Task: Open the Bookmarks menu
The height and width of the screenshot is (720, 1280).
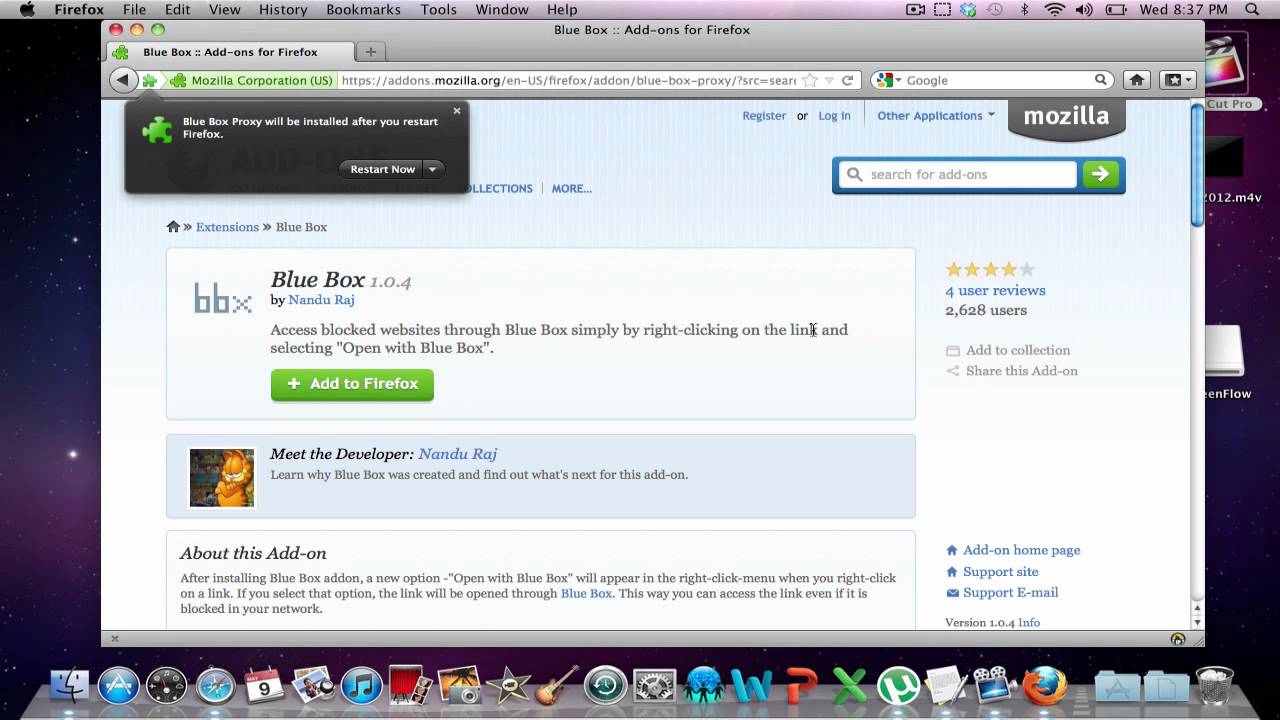Action: click(363, 10)
